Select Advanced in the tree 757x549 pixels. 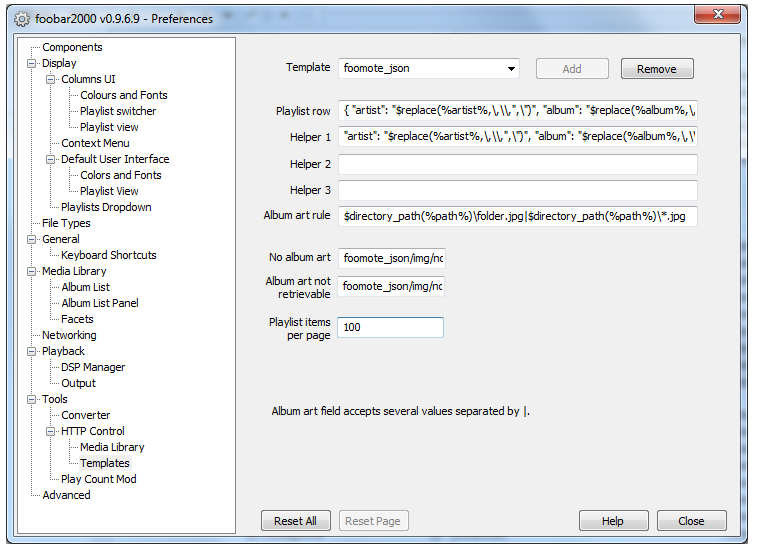66,495
